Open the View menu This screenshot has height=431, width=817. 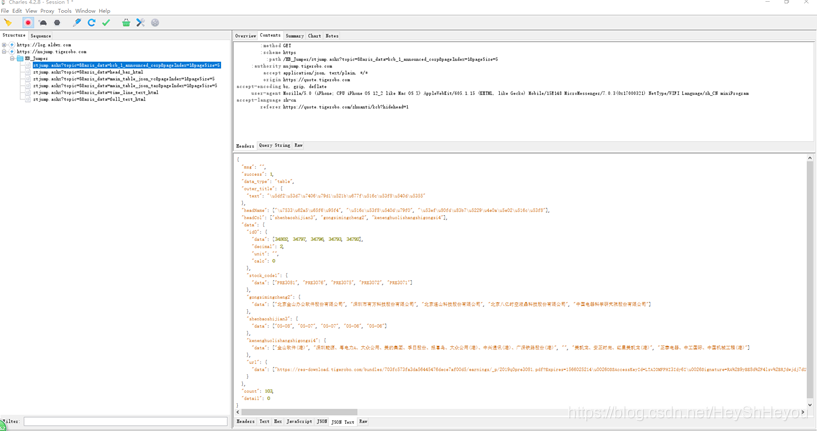(31, 10)
